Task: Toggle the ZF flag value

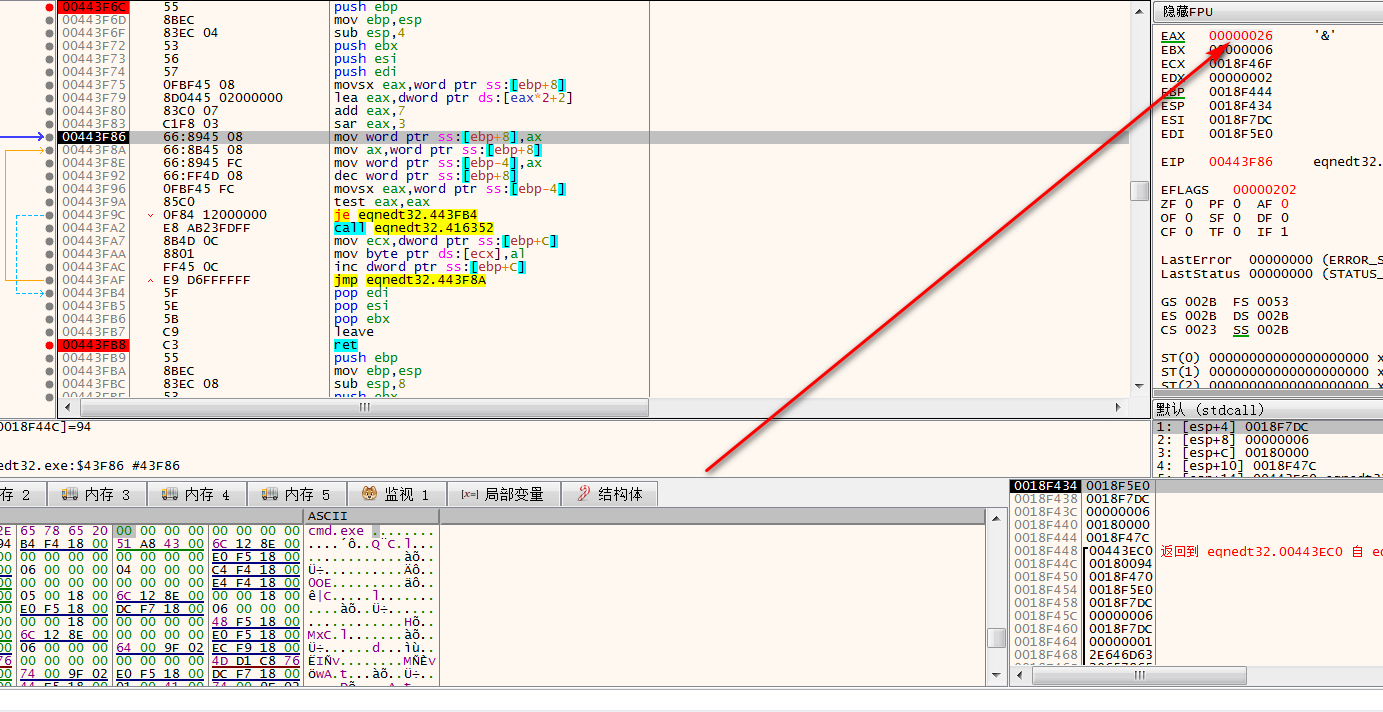Action: [1189, 204]
